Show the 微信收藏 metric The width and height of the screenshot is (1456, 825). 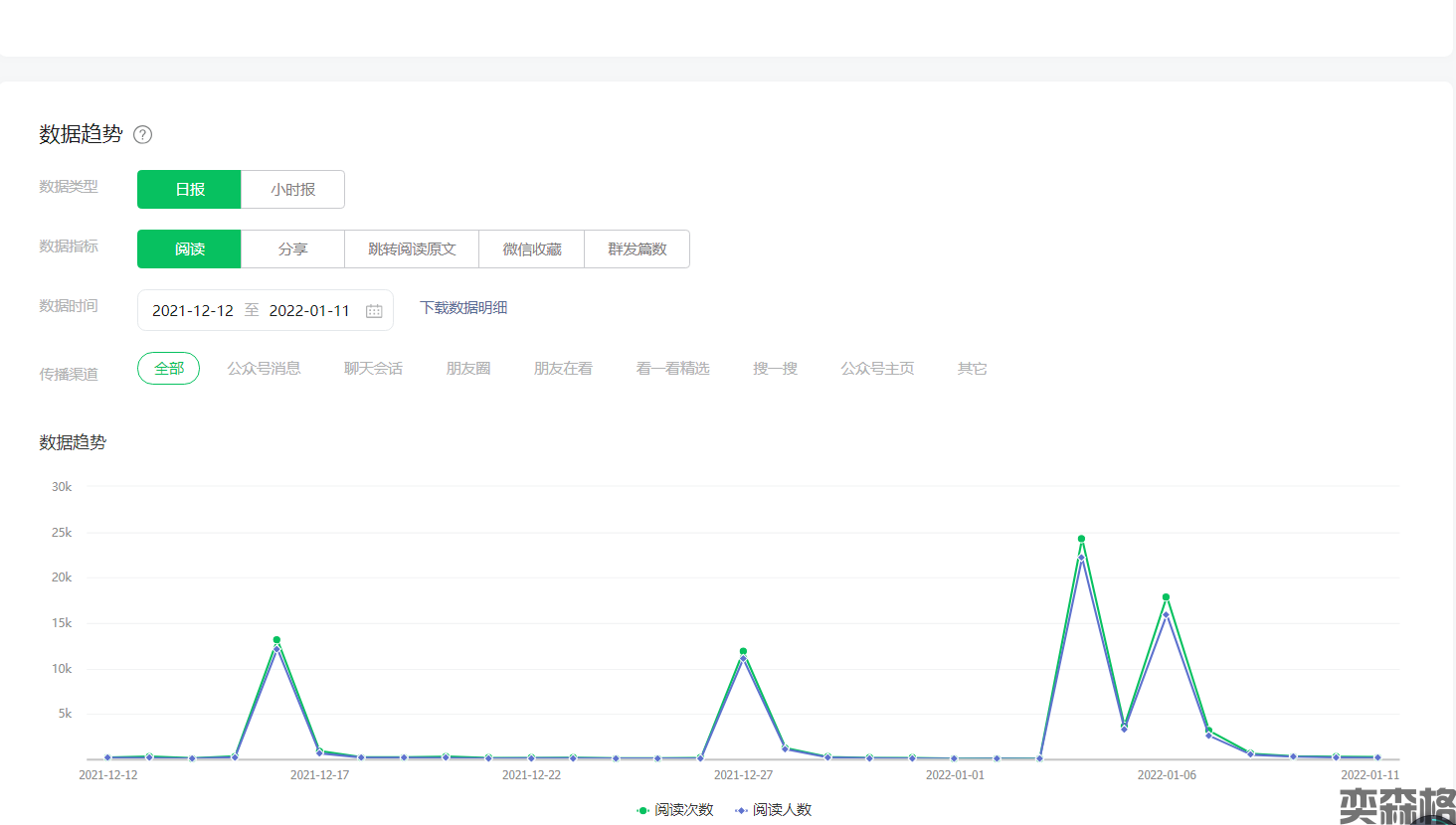(x=531, y=248)
